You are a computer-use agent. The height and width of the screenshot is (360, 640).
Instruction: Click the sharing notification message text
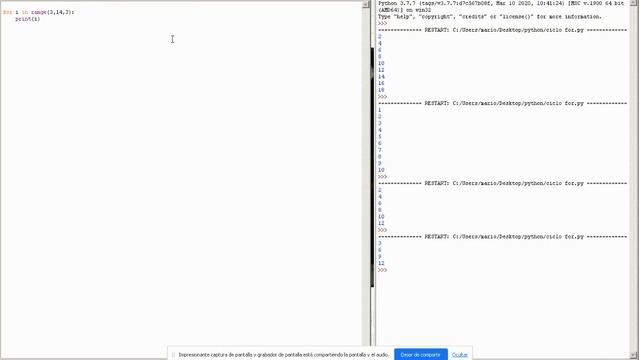tap(283, 355)
